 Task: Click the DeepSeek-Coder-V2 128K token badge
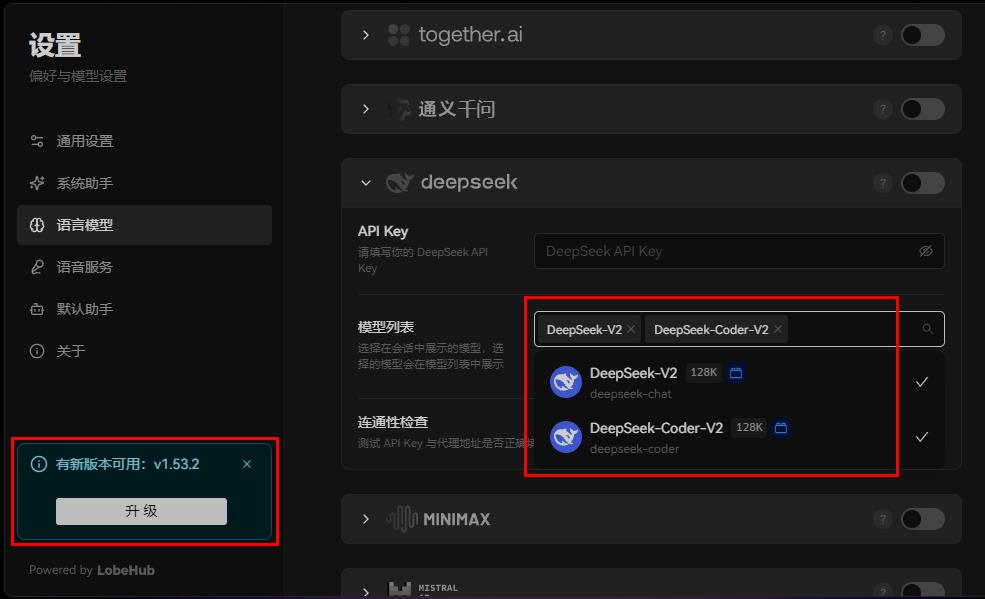tap(749, 428)
